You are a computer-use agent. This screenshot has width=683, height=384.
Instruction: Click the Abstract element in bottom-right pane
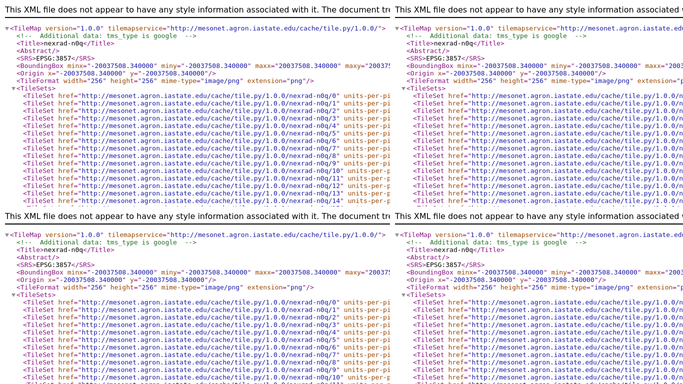coord(428,257)
